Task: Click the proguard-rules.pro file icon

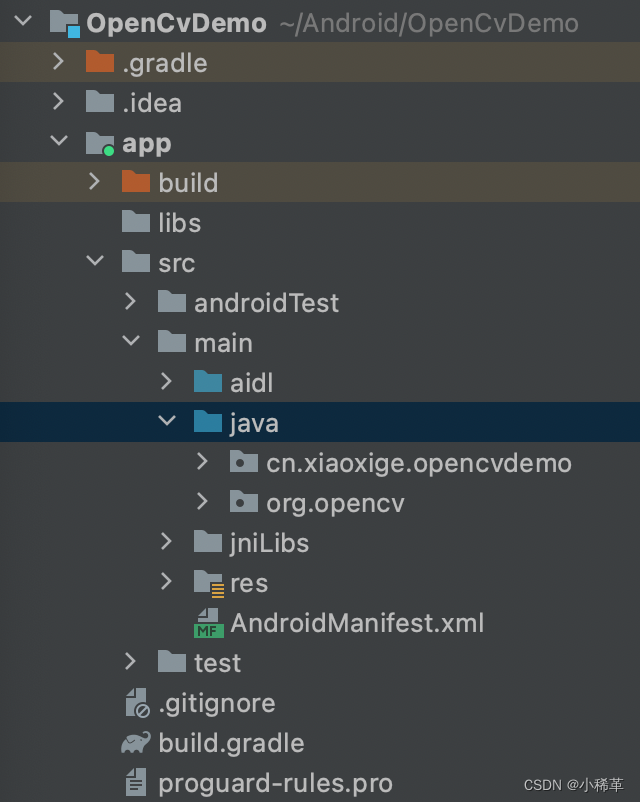Action: pyautogui.click(x=136, y=783)
